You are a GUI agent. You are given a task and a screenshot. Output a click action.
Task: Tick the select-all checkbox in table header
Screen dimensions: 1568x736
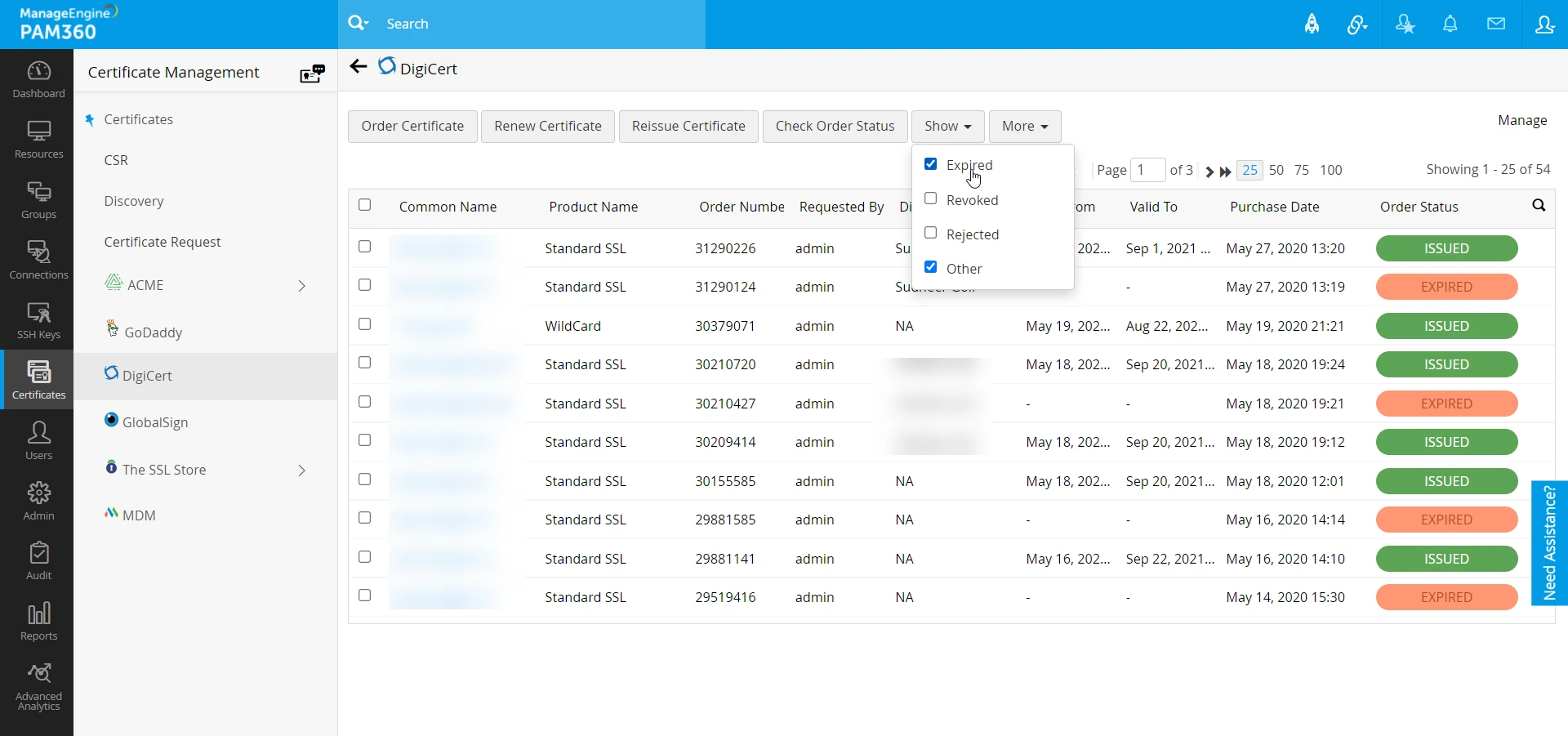click(365, 206)
